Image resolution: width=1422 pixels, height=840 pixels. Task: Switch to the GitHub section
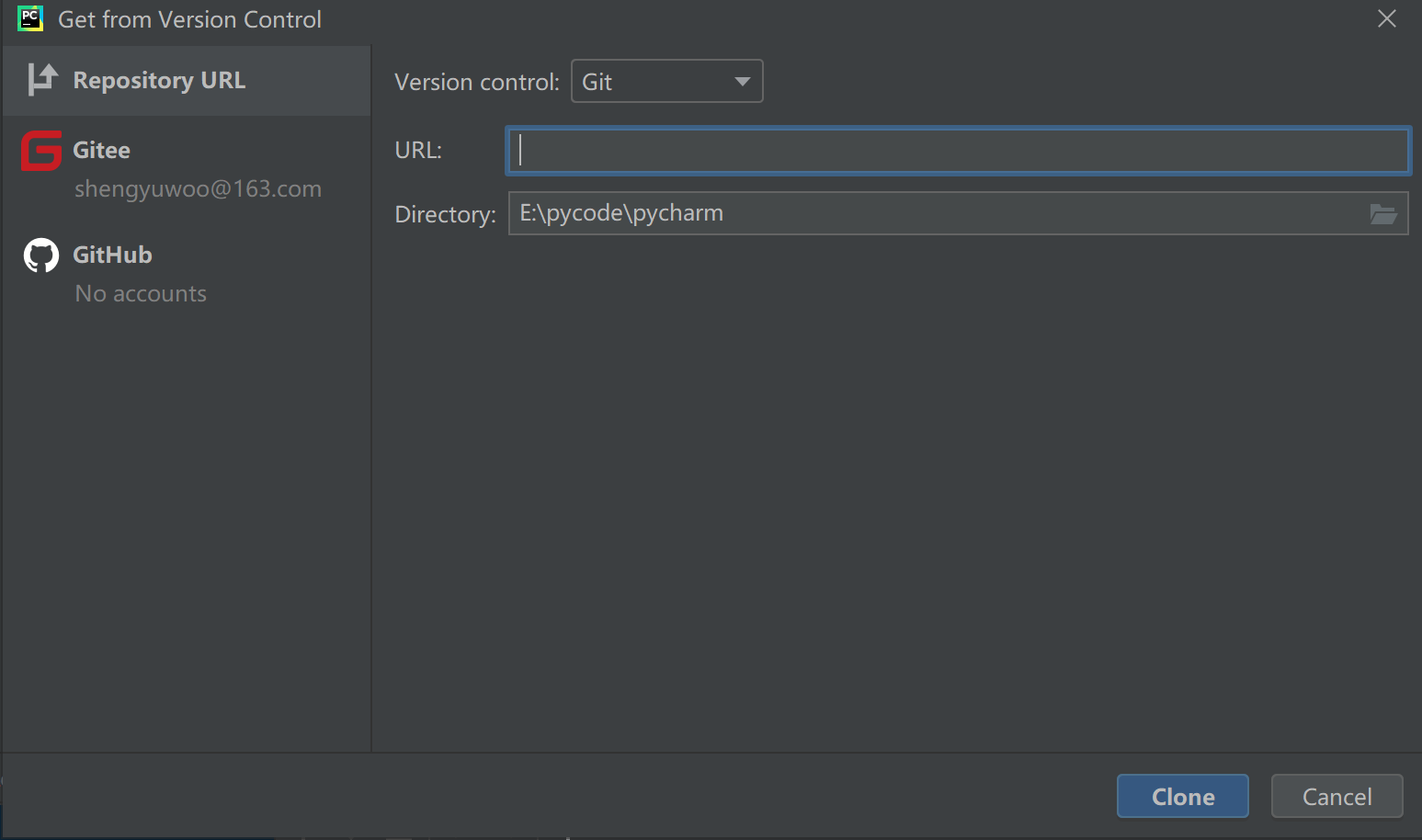(x=187, y=273)
